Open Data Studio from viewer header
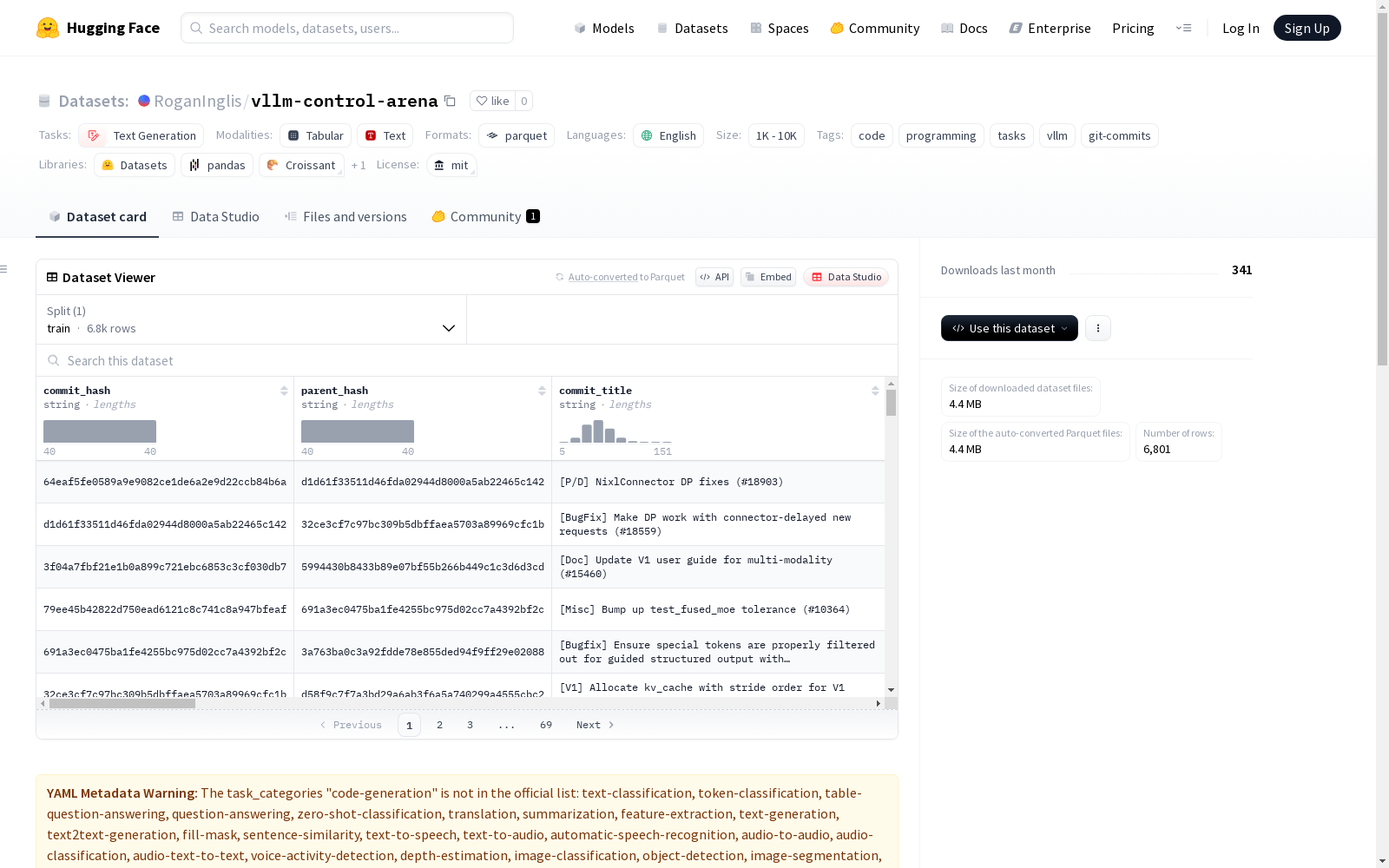 pyautogui.click(x=846, y=277)
